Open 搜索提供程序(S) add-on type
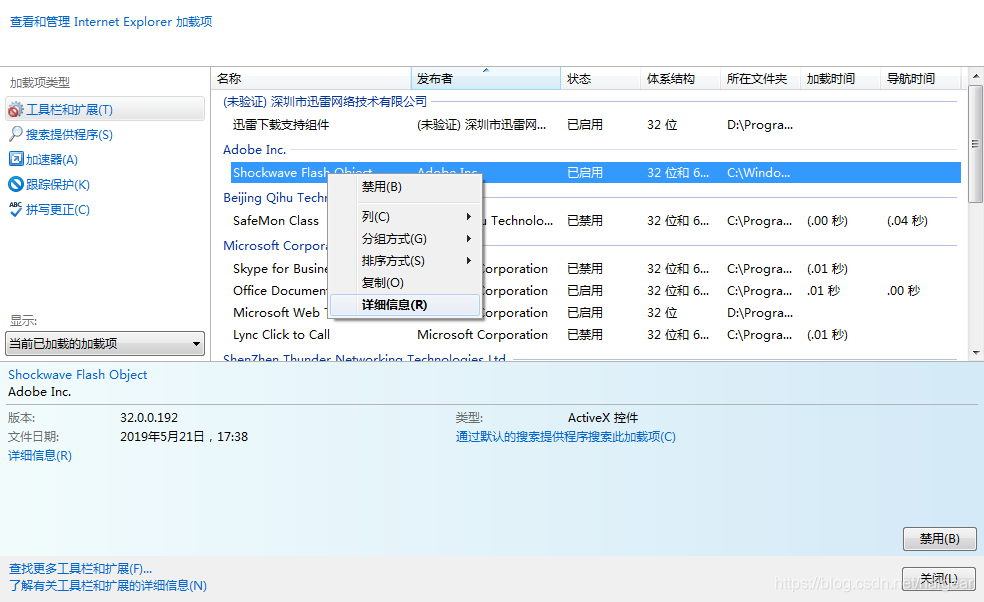 pos(69,134)
